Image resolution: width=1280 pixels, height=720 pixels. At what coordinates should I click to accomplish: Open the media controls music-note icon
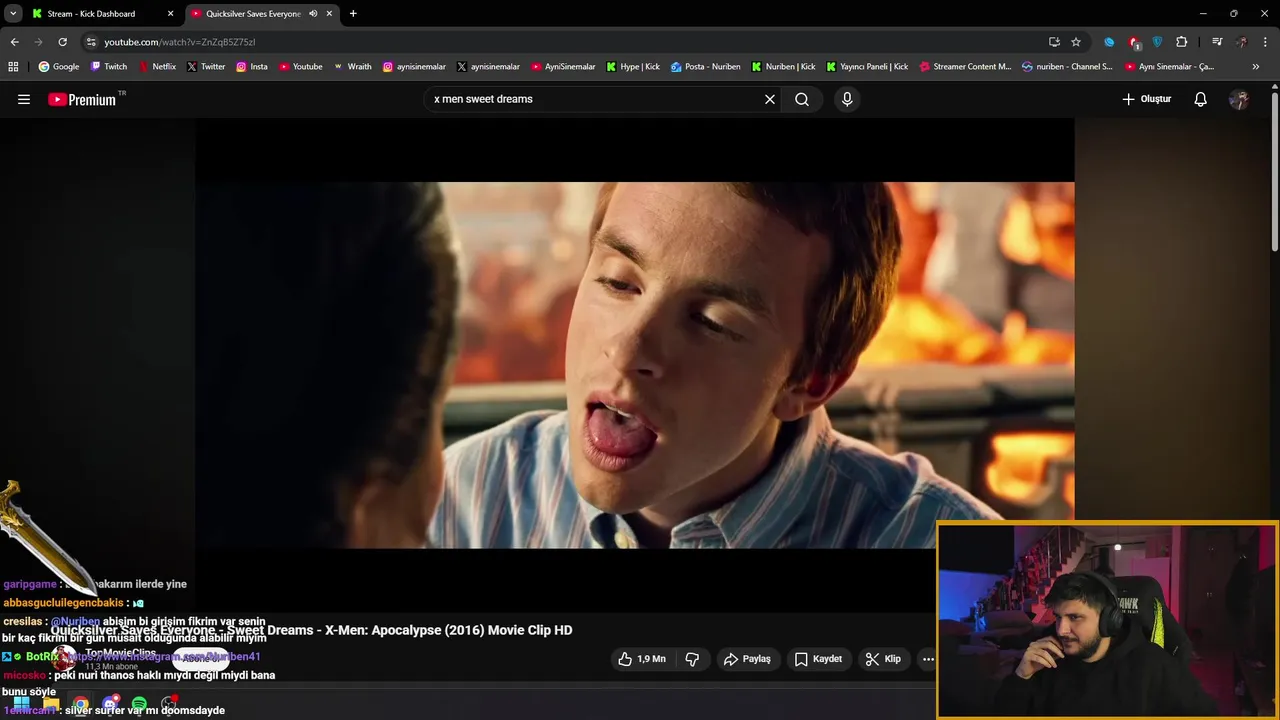click(1217, 42)
